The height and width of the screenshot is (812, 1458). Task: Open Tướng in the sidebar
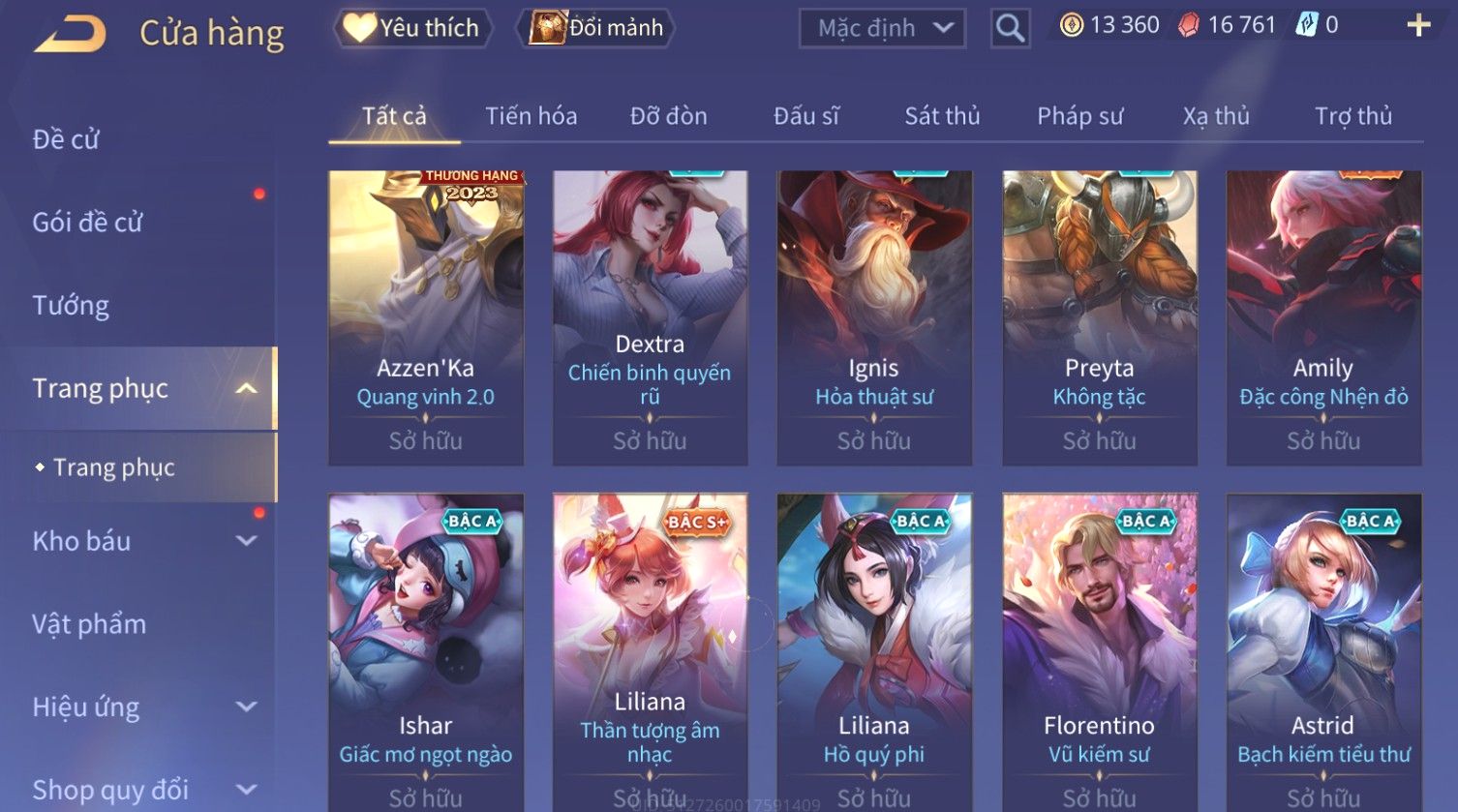click(71, 305)
